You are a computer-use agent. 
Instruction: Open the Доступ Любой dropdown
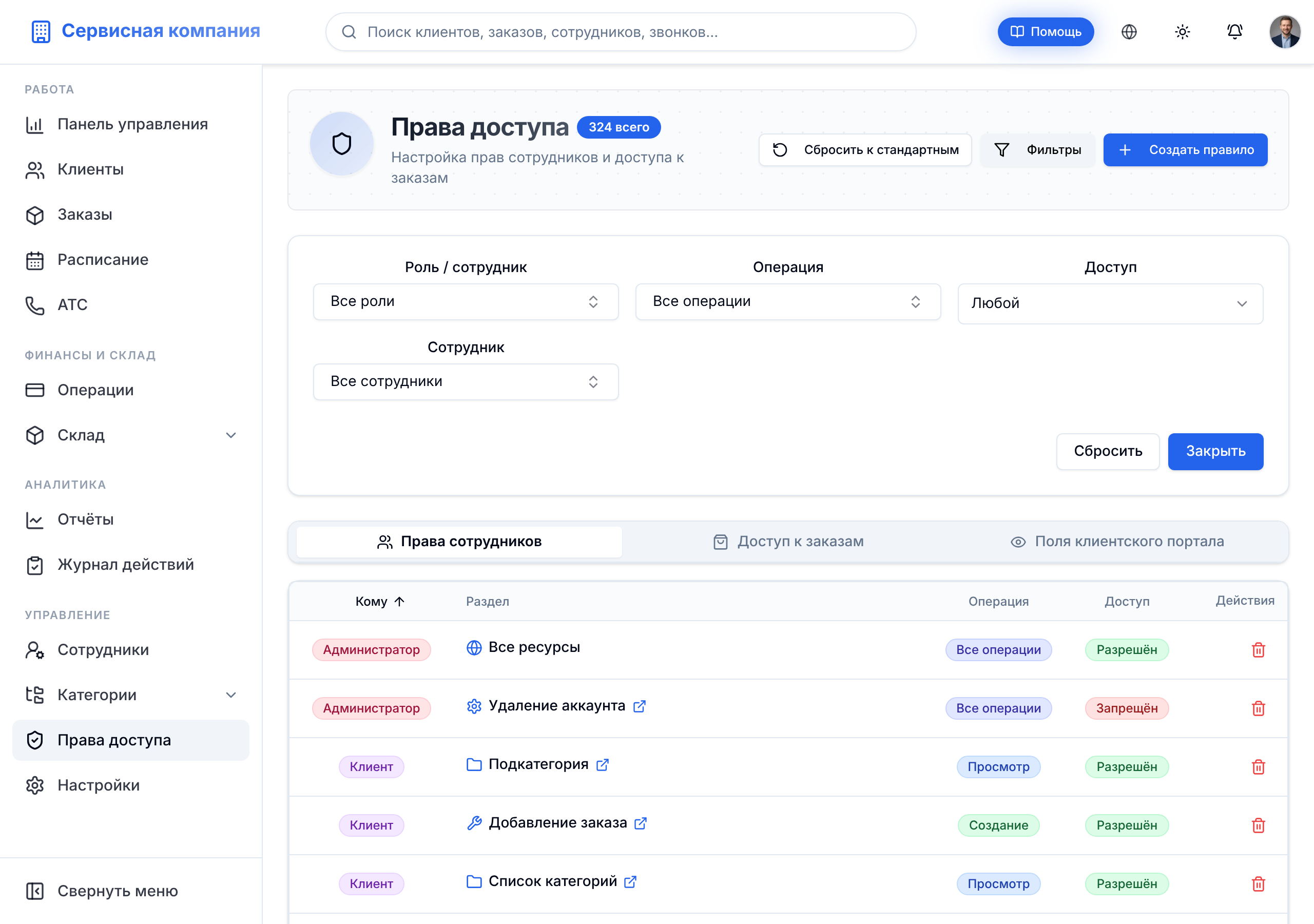[x=1110, y=303]
